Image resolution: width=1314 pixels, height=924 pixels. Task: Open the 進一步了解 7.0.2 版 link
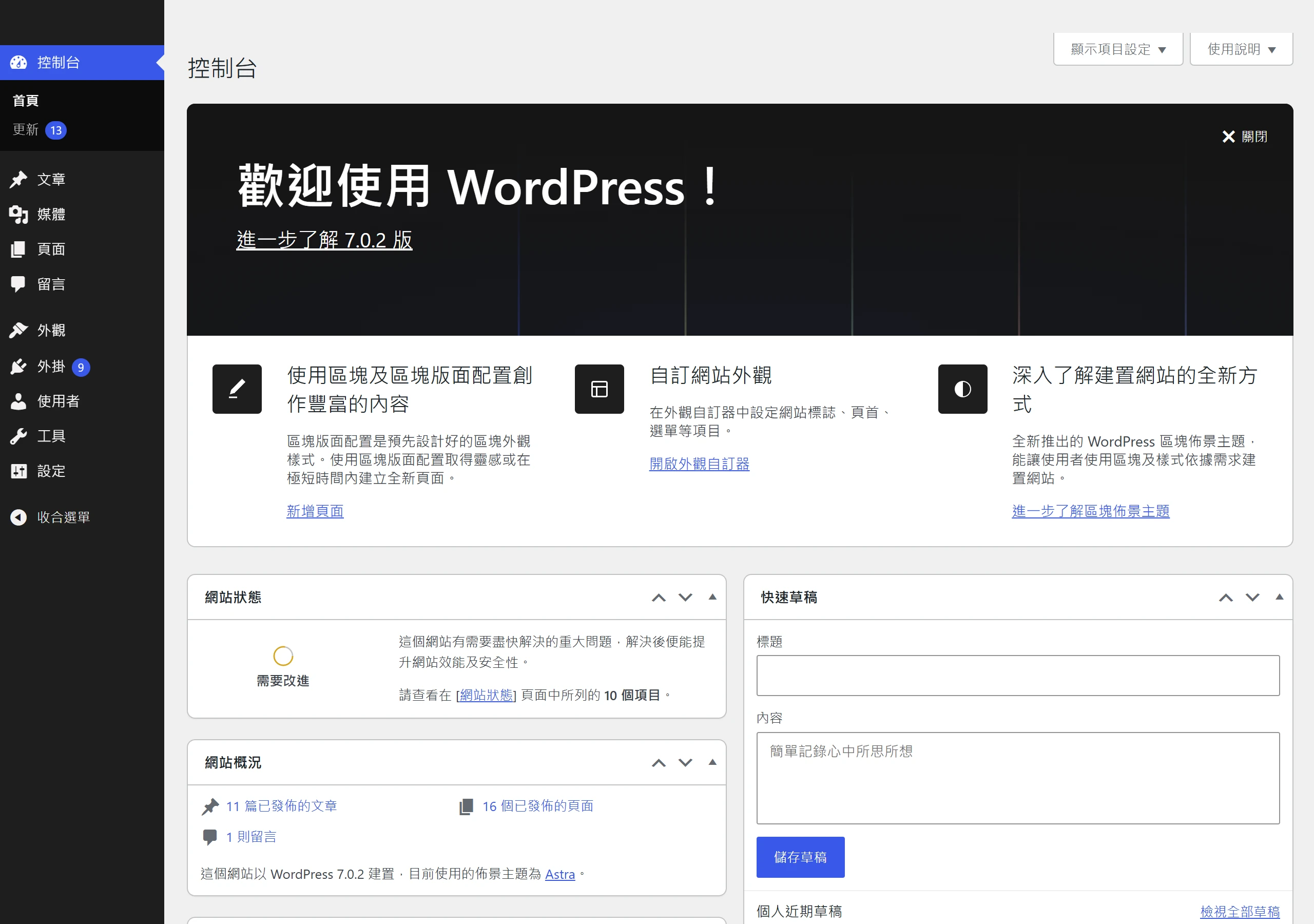324,240
